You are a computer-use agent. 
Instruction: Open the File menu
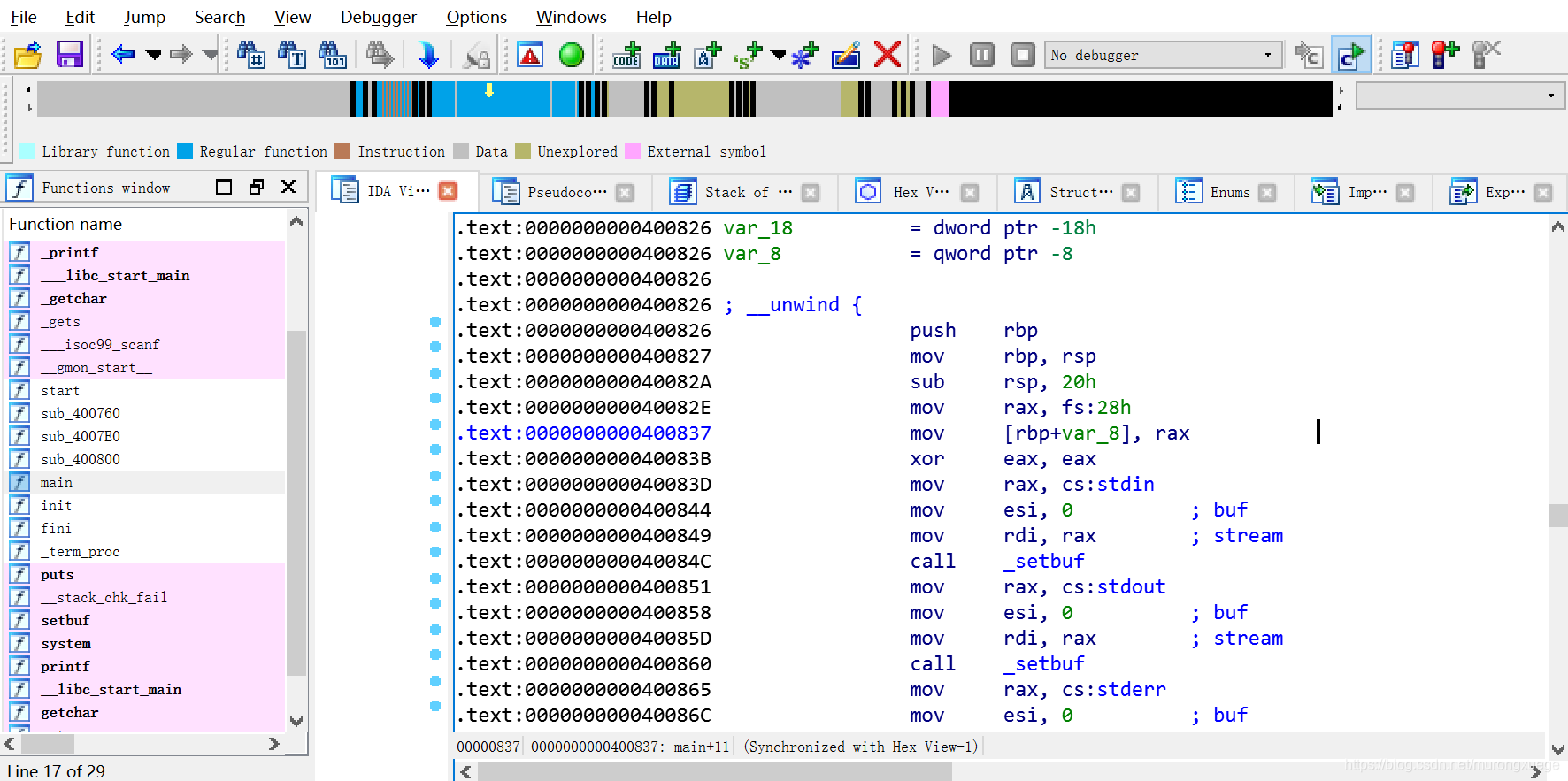tap(23, 17)
